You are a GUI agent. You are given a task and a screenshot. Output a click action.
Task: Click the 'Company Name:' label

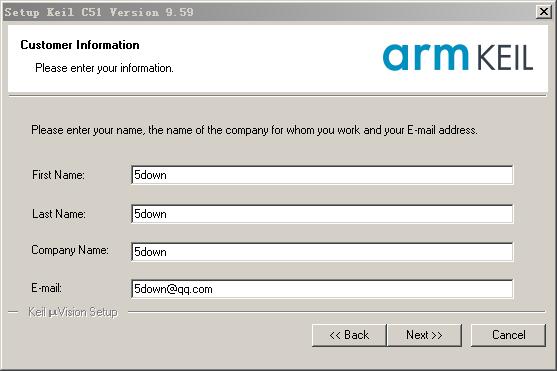click(x=70, y=250)
